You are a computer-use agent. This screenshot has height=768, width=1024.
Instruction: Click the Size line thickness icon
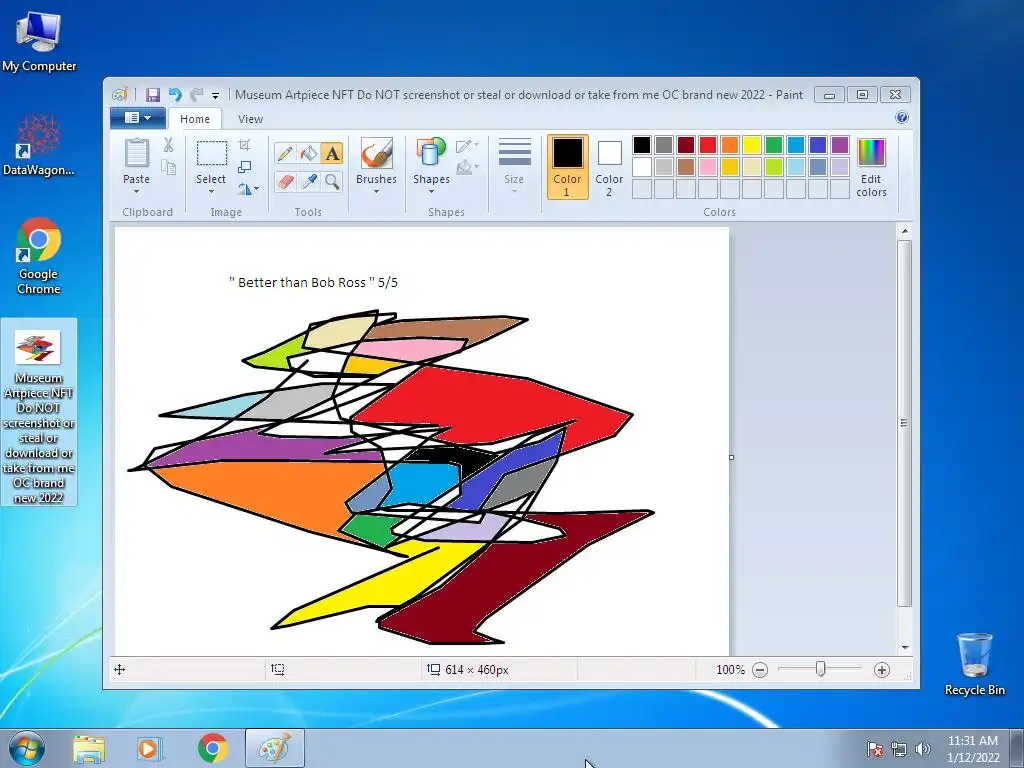514,153
